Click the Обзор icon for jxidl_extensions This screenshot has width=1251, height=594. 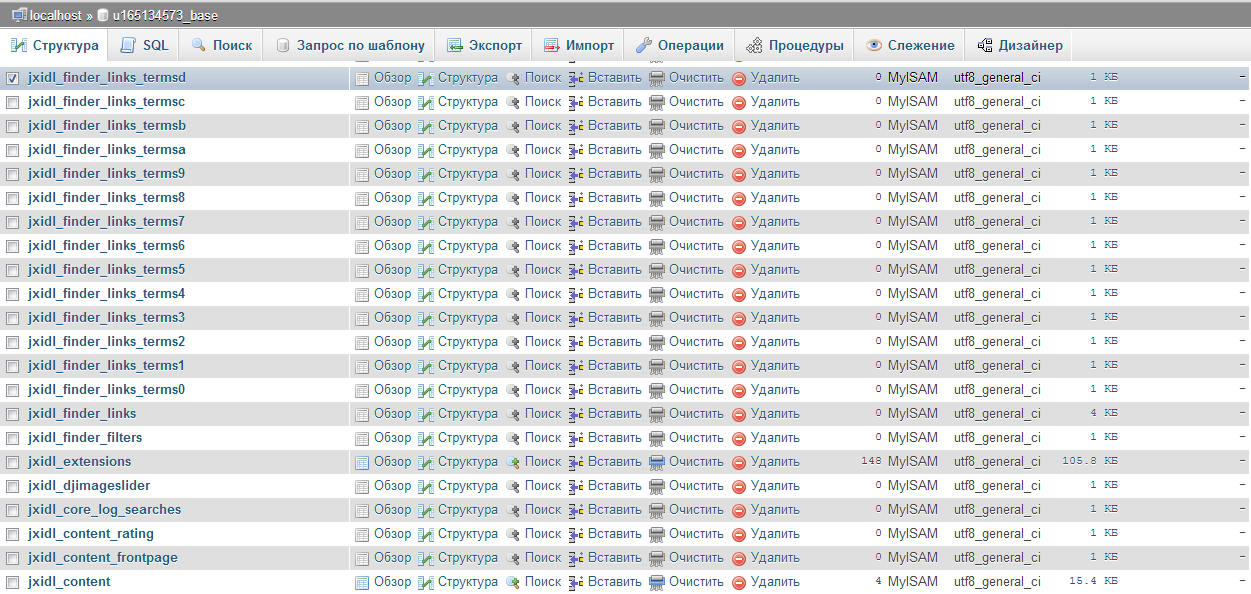(x=362, y=462)
